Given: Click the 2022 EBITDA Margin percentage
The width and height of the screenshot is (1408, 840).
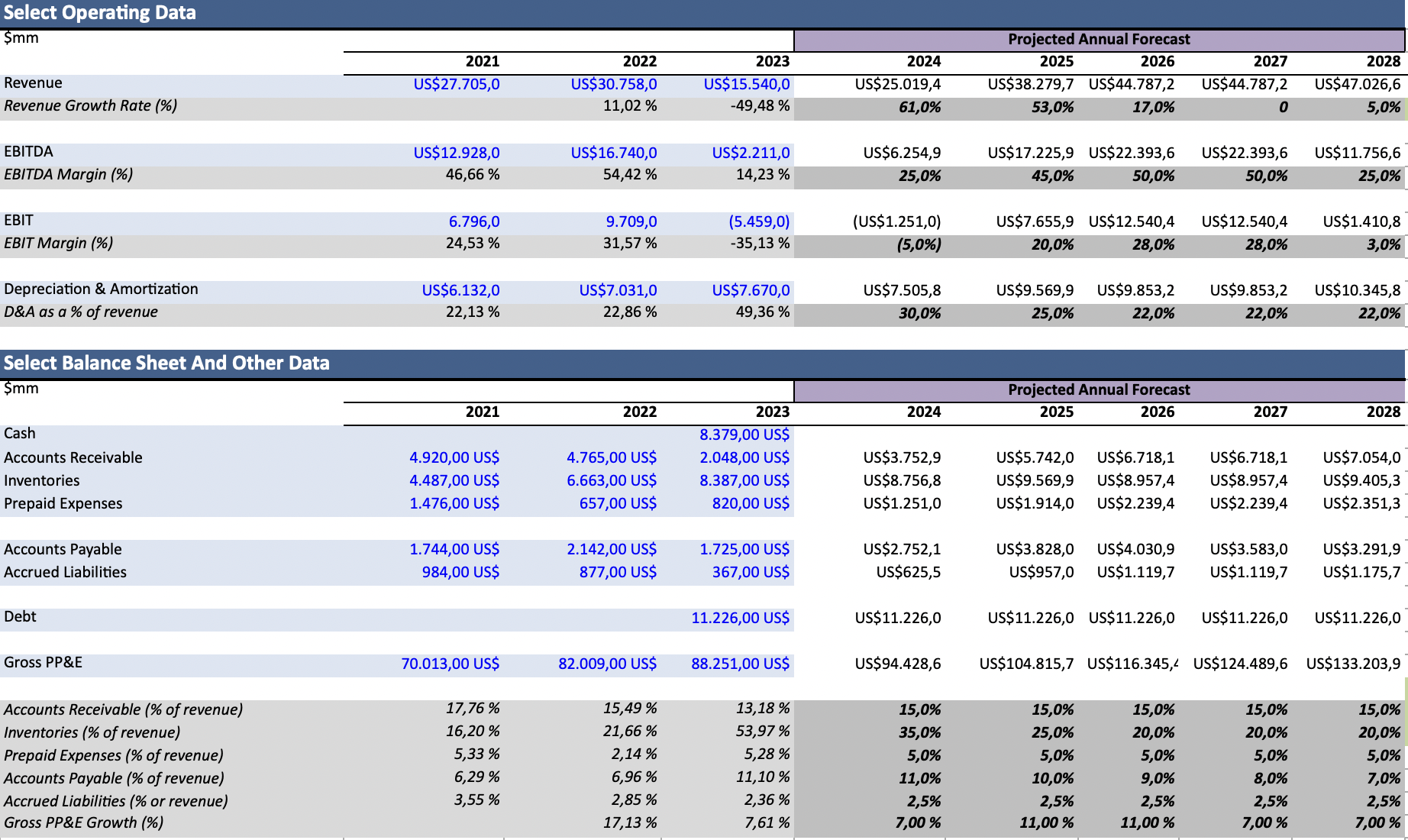Looking at the screenshot, I should 629,175.
